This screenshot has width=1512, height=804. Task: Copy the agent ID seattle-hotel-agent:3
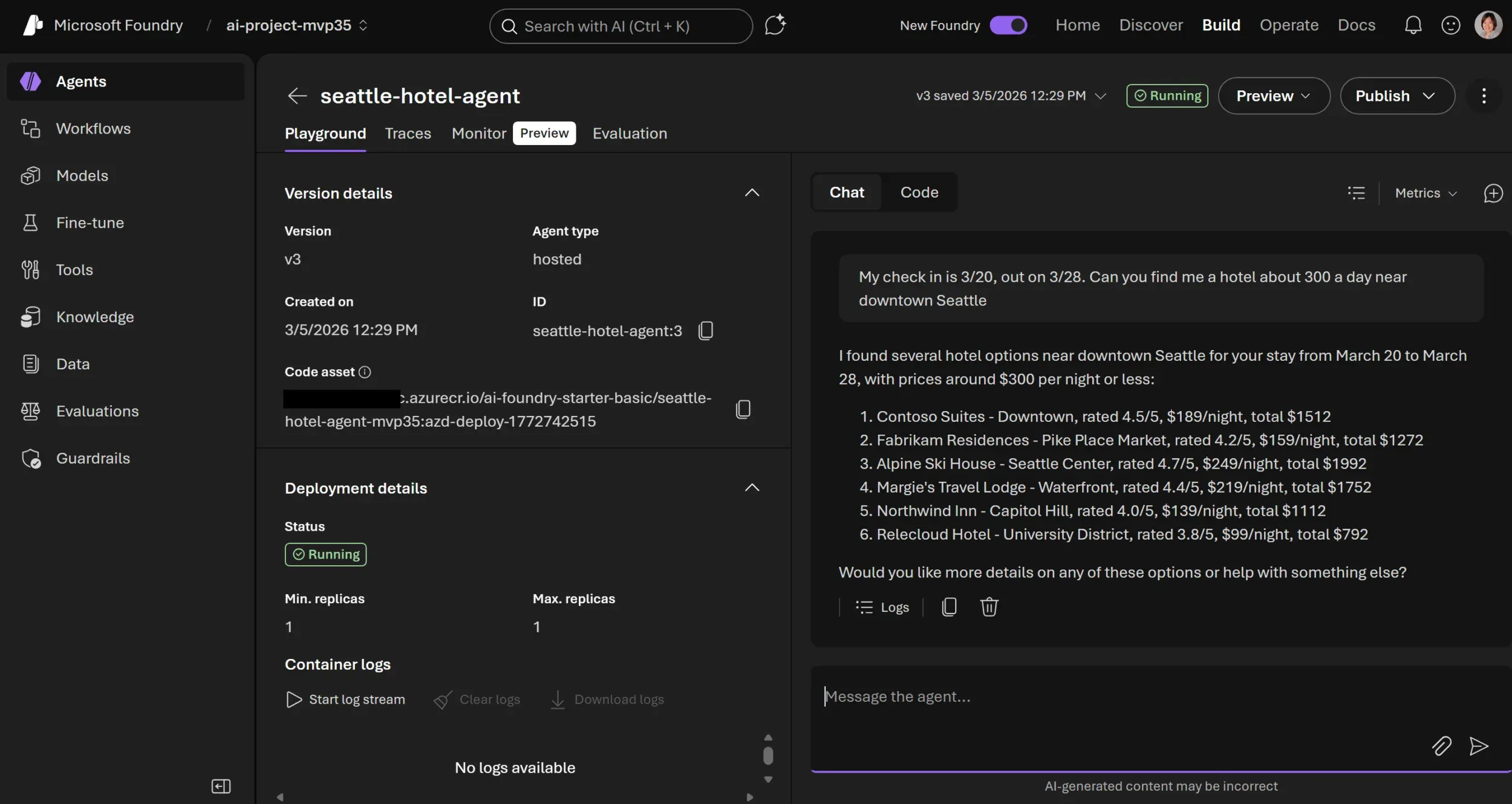coord(705,330)
